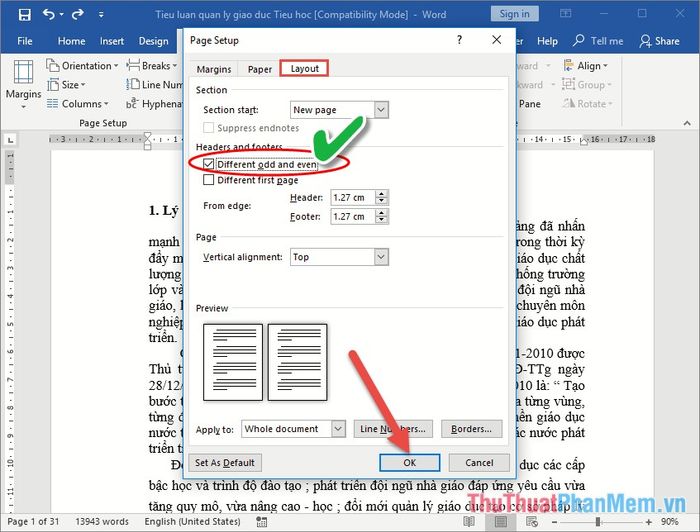Click the Line Numbers ribbon icon
This screenshot has height=532, width=700.
[x=133, y=84]
